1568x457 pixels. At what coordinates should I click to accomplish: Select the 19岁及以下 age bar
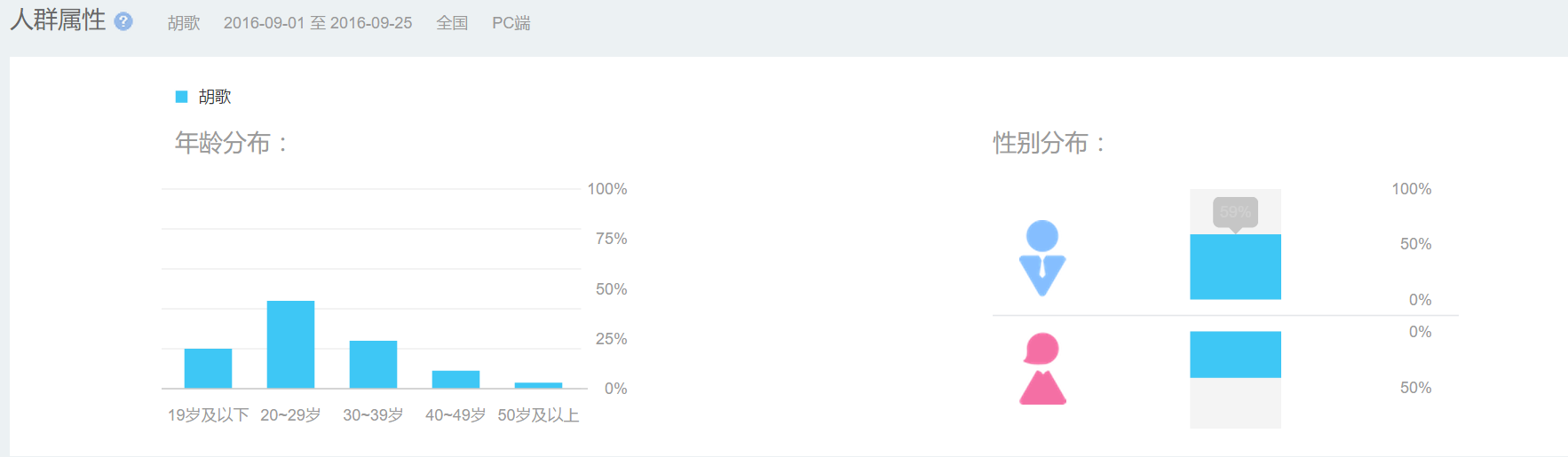pos(208,368)
